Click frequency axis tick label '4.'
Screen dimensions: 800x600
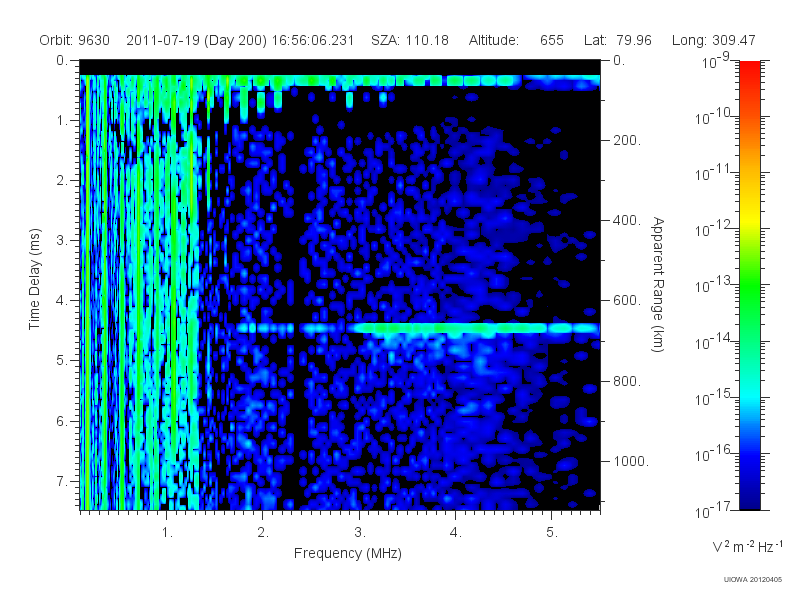(x=456, y=533)
